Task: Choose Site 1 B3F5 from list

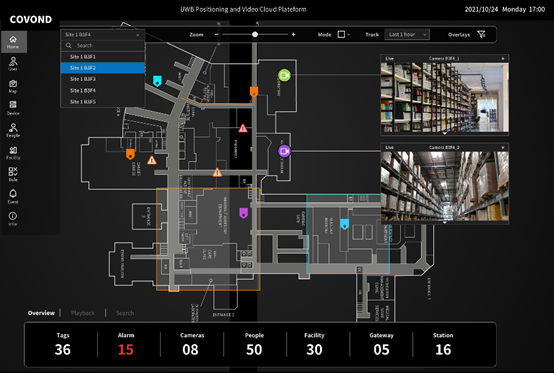Action: tap(102, 102)
